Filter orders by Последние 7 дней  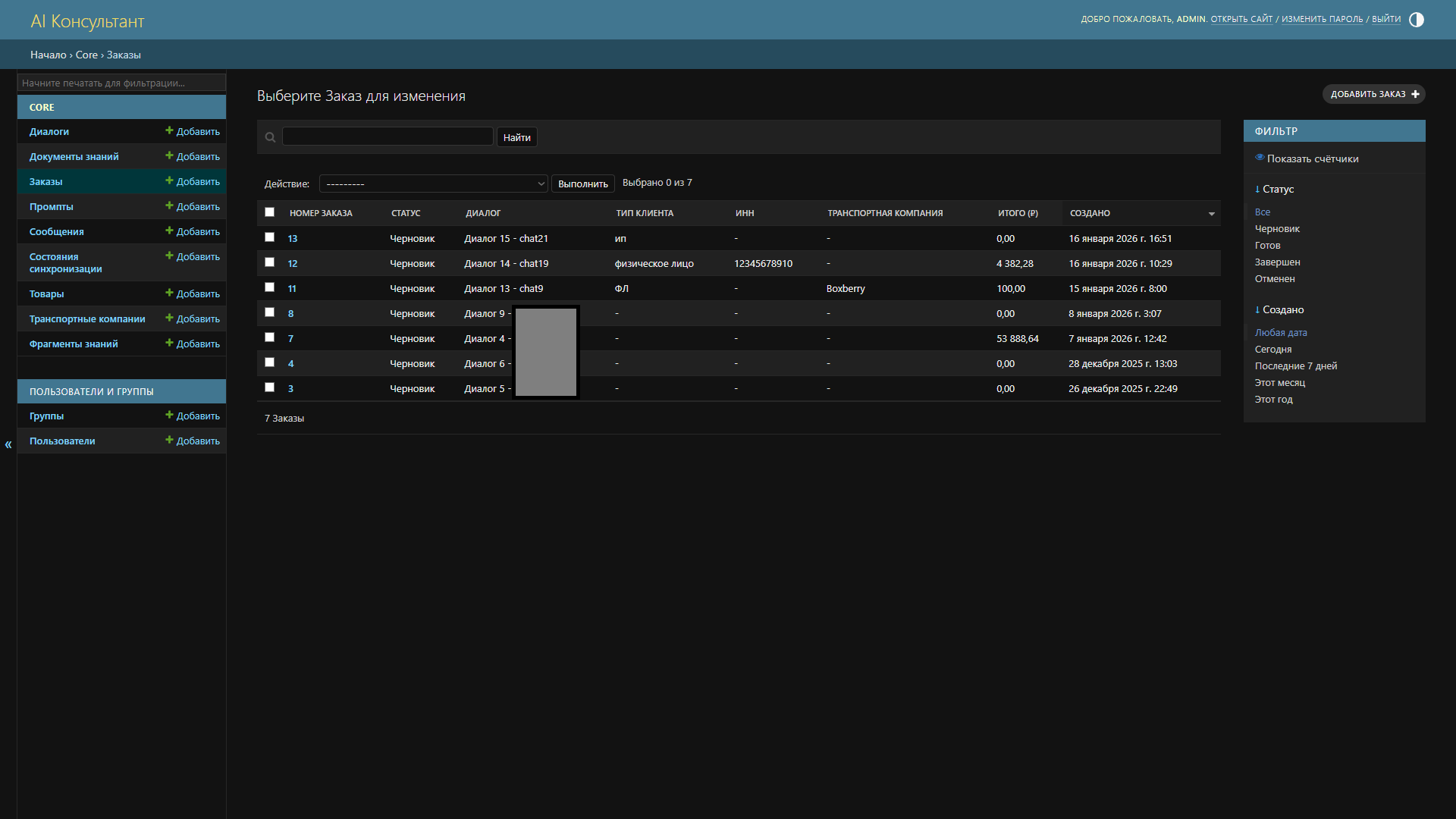click(1296, 366)
